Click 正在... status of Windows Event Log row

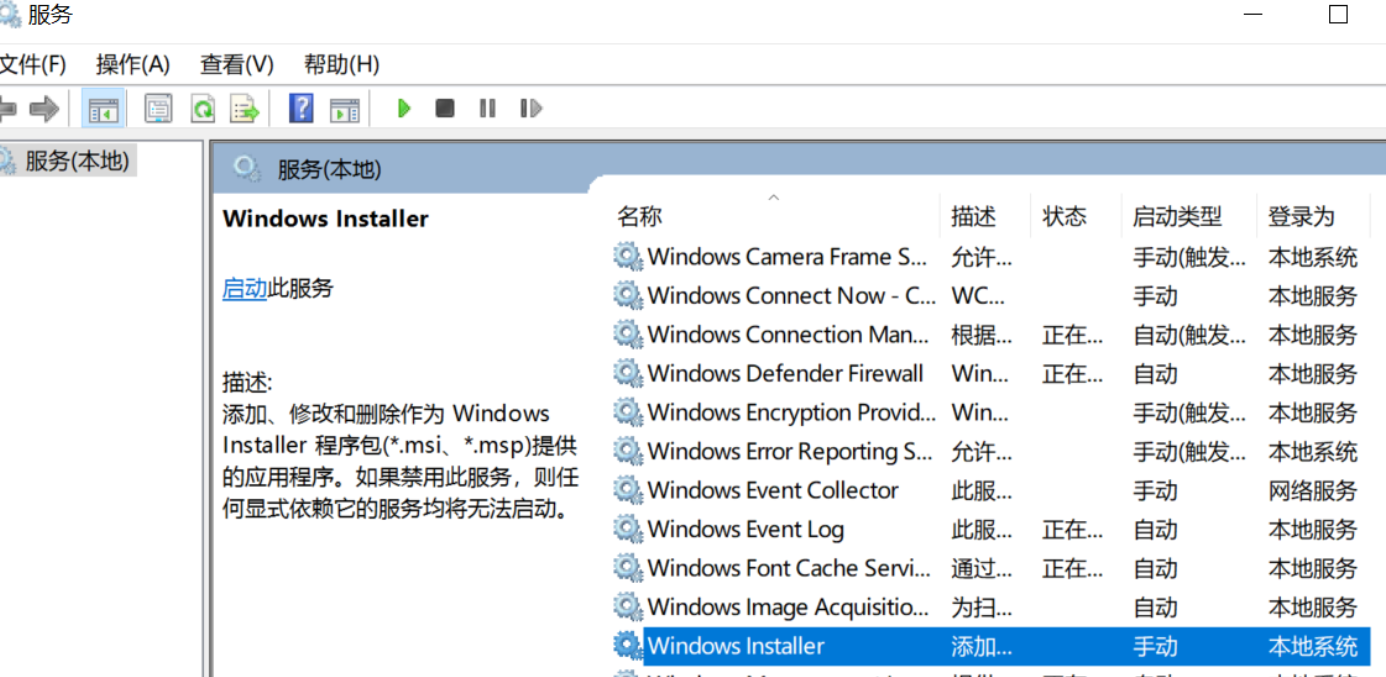(1072, 530)
